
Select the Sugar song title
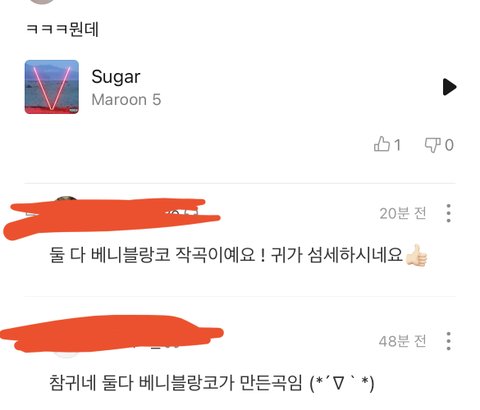click(116, 77)
